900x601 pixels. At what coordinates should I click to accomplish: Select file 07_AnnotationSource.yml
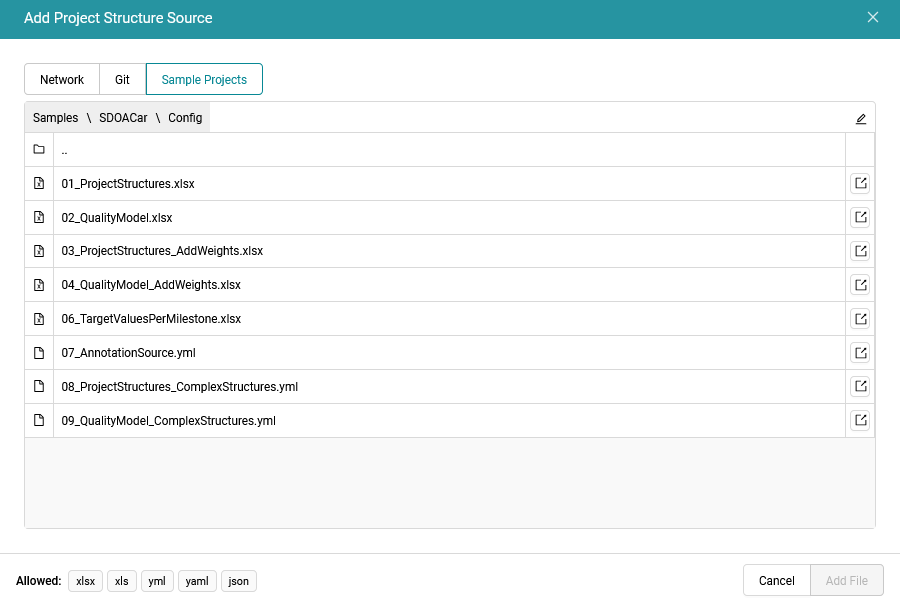coord(449,352)
